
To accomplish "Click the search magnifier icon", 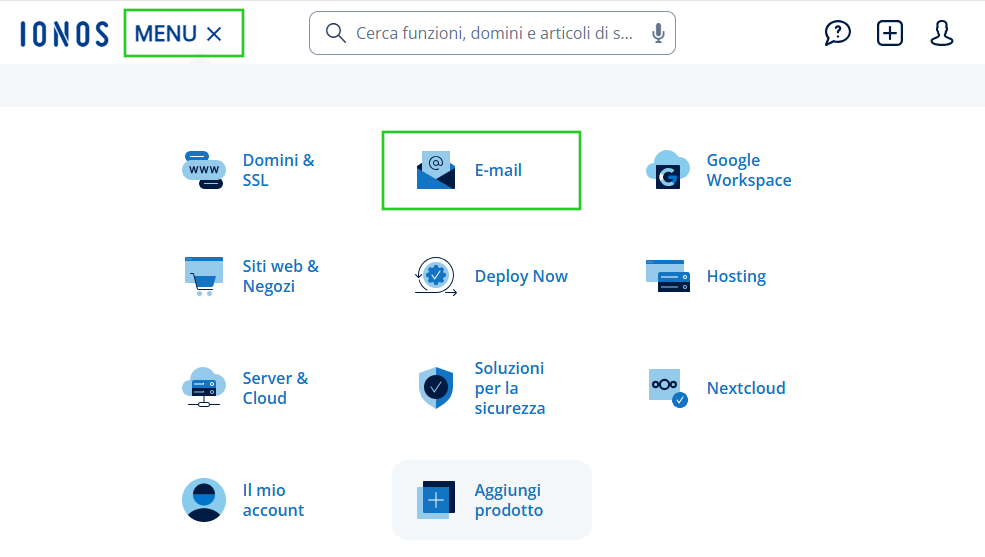I will pos(335,33).
